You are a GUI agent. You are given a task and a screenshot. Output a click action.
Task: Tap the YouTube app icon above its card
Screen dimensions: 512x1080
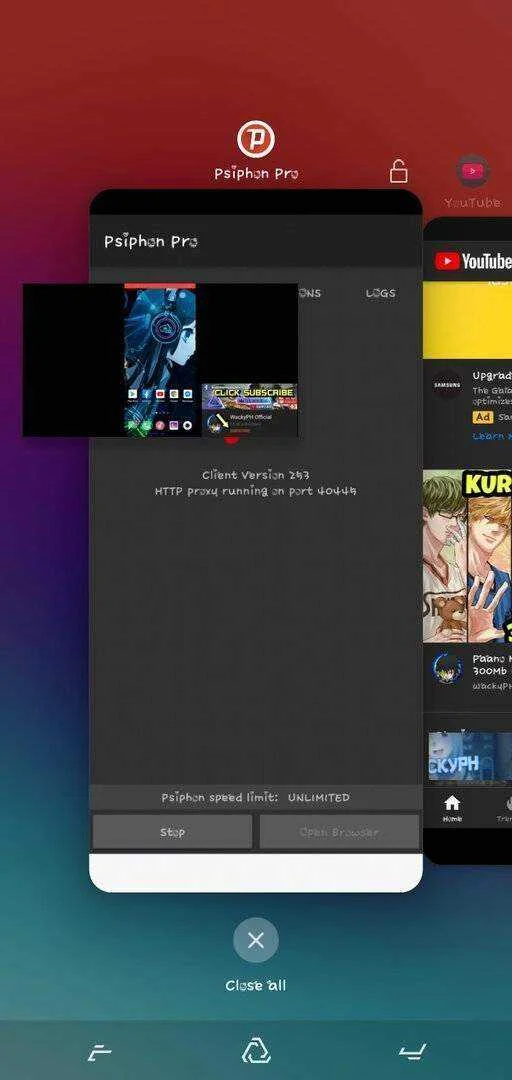[473, 171]
